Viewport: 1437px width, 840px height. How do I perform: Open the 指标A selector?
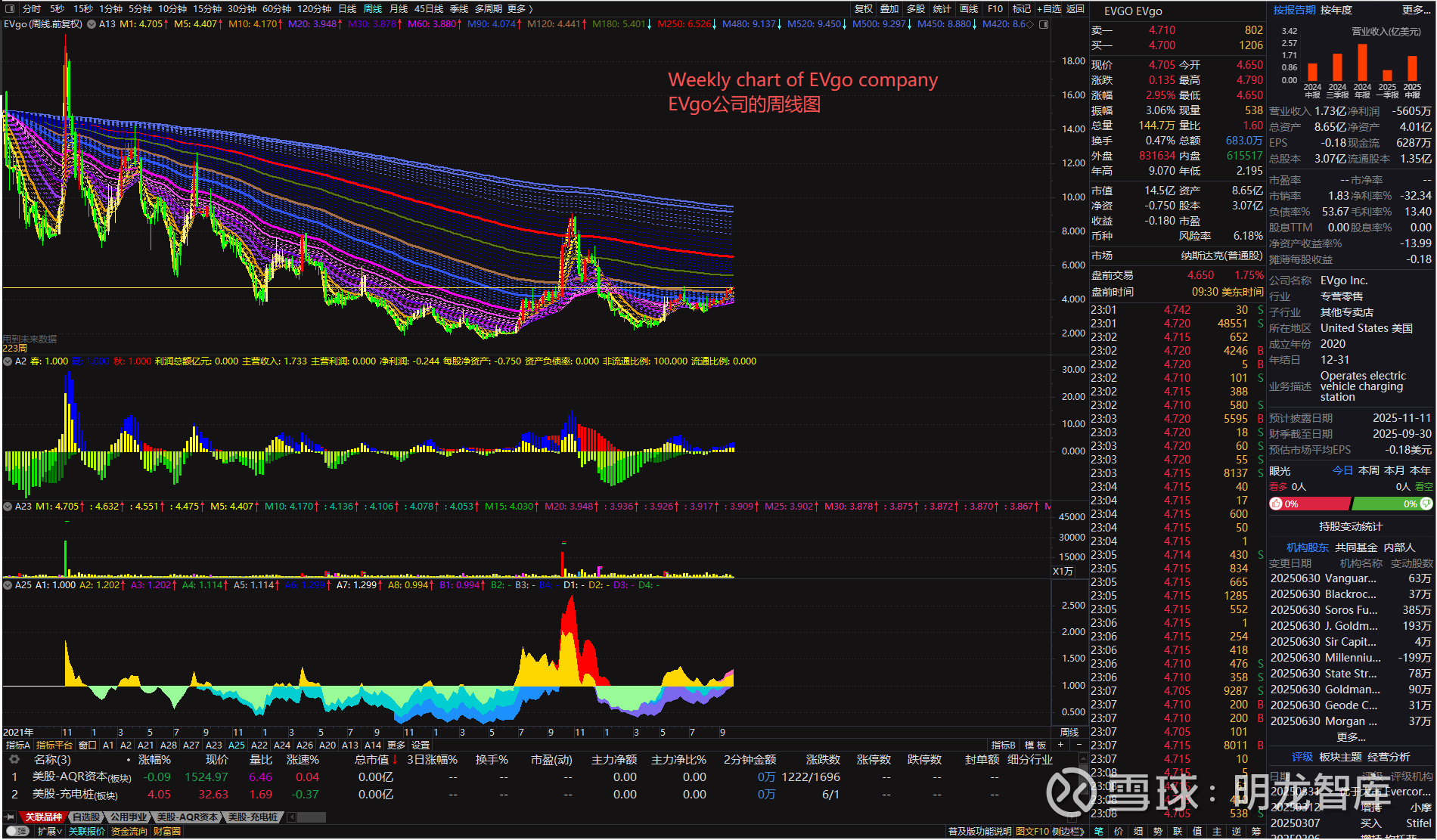pyautogui.click(x=18, y=745)
